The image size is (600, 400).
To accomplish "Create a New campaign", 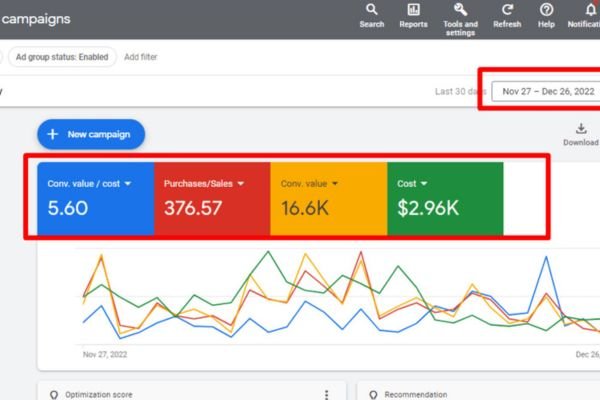I will (91, 134).
